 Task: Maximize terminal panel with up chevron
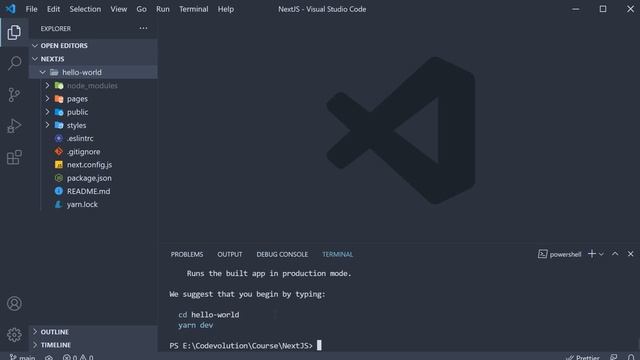click(x=615, y=254)
